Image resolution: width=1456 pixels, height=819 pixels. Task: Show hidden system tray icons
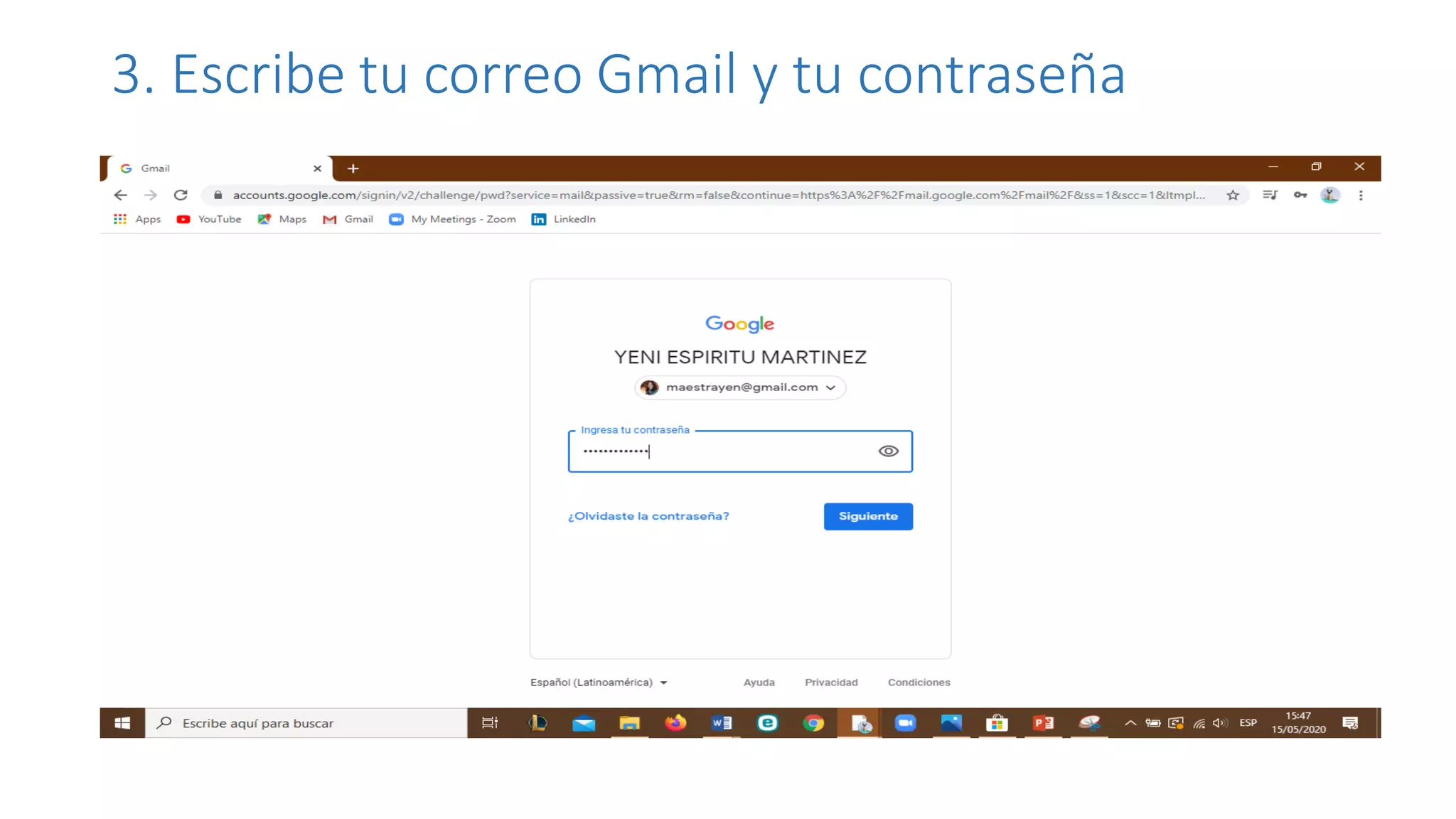pyautogui.click(x=1130, y=723)
